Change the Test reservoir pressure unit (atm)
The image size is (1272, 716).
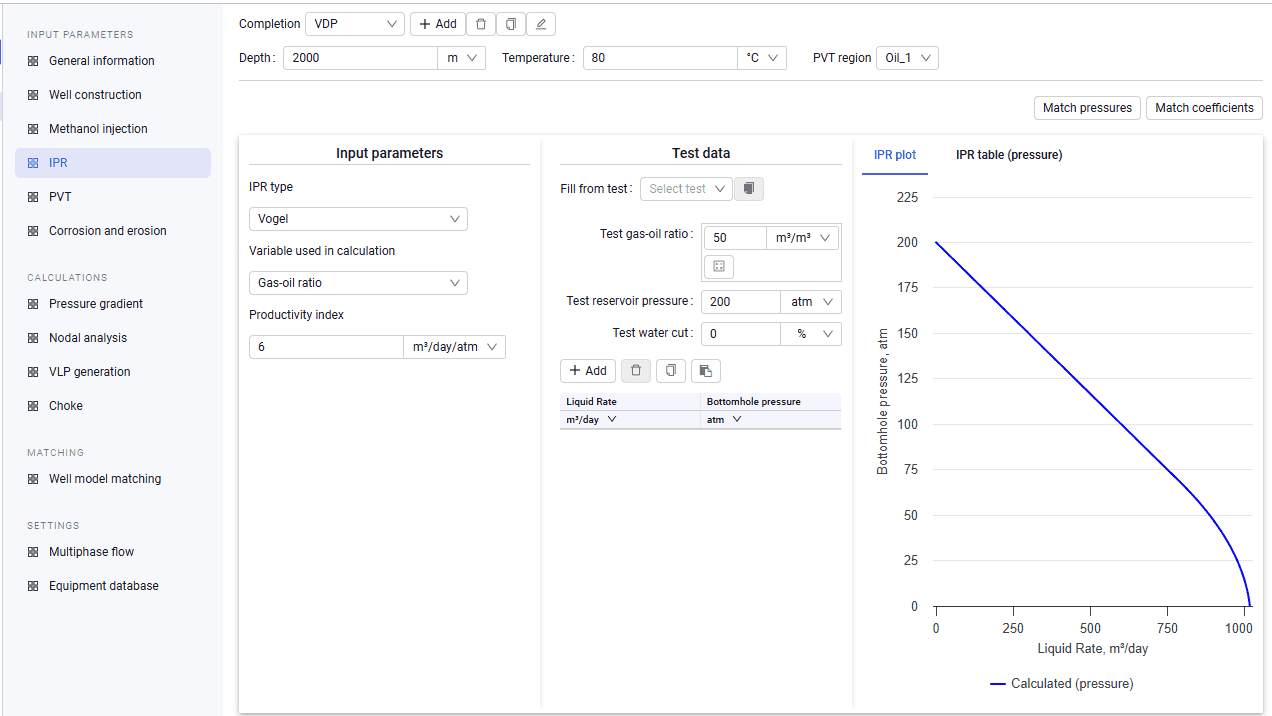pyautogui.click(x=811, y=302)
